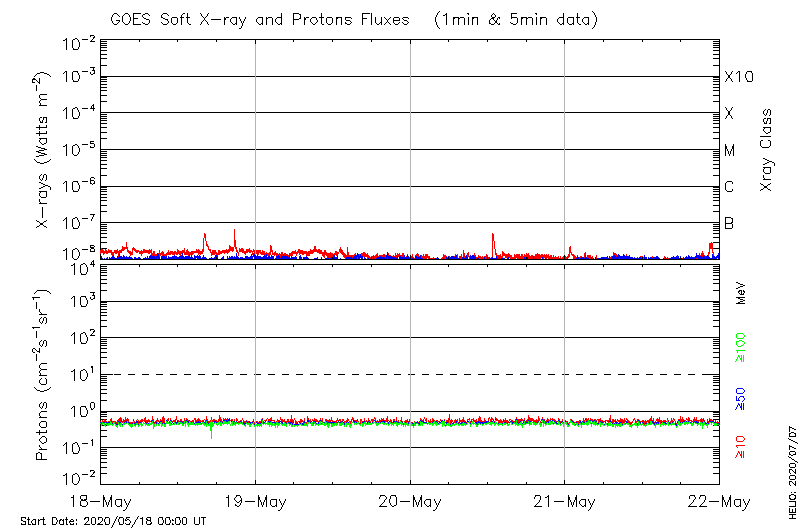Click the red ≥10 MeV legend label
The height and width of the screenshot is (530, 800).
click(741, 448)
